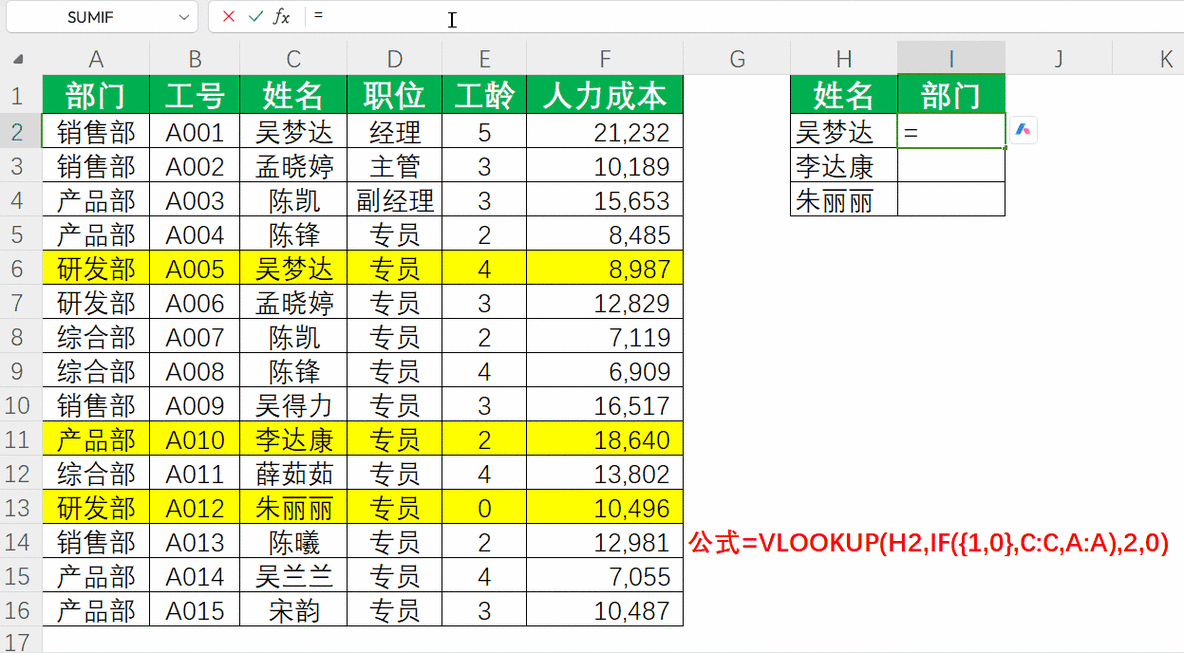Click cell 薛茹茹

pos(294,473)
